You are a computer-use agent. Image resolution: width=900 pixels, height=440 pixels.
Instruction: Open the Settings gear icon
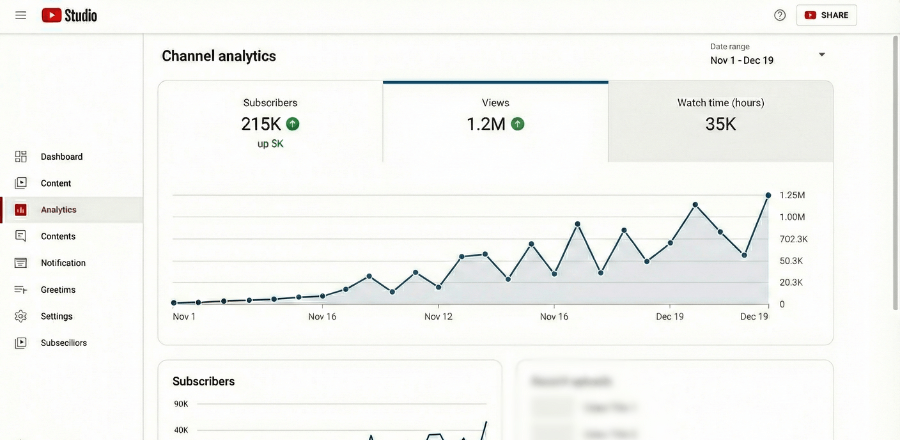pos(20,316)
